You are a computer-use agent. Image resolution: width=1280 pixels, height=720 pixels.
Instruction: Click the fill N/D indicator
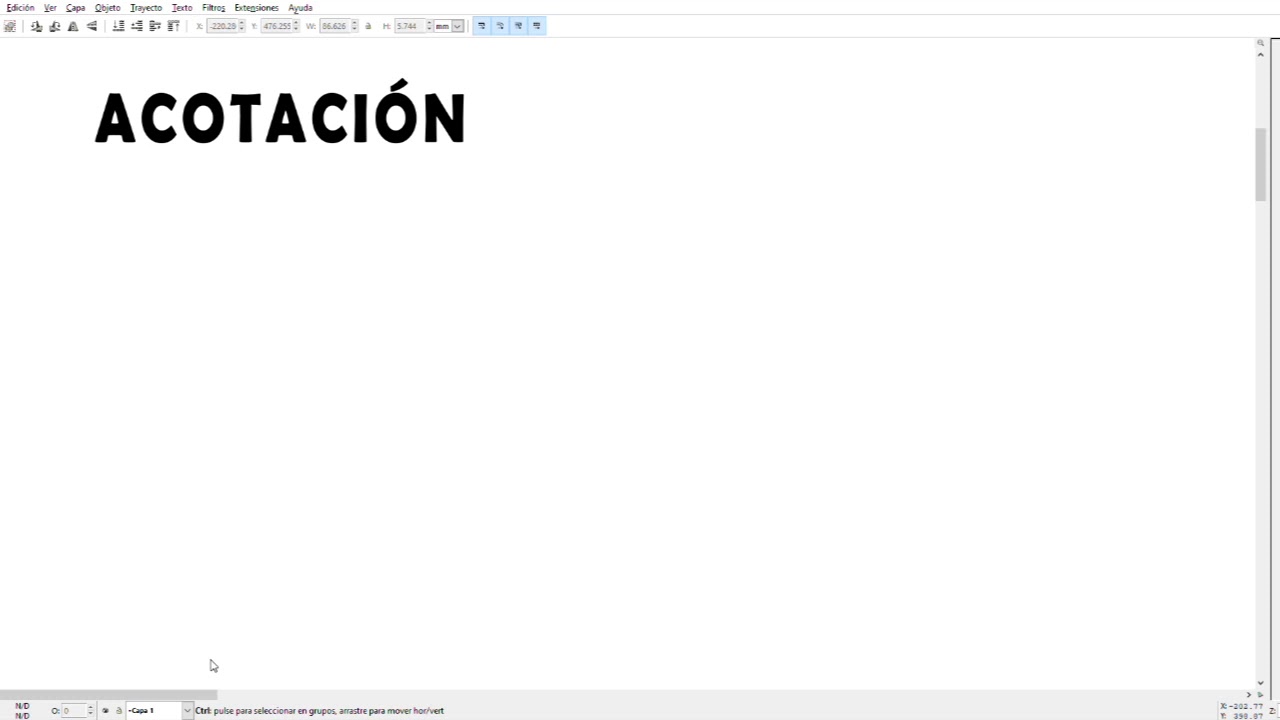[22, 706]
